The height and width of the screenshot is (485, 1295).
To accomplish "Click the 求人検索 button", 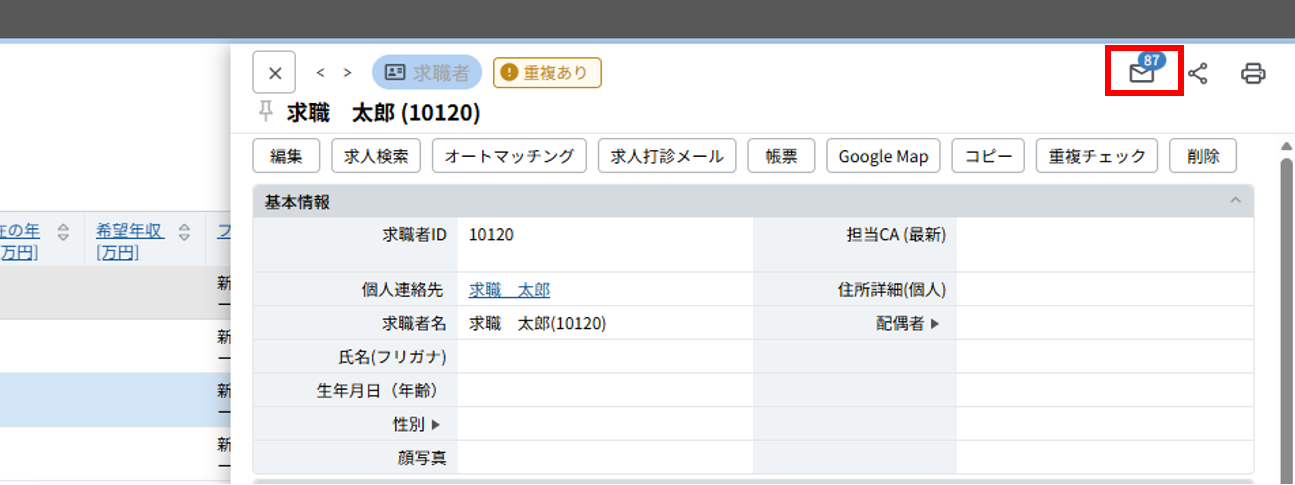I will (x=376, y=156).
